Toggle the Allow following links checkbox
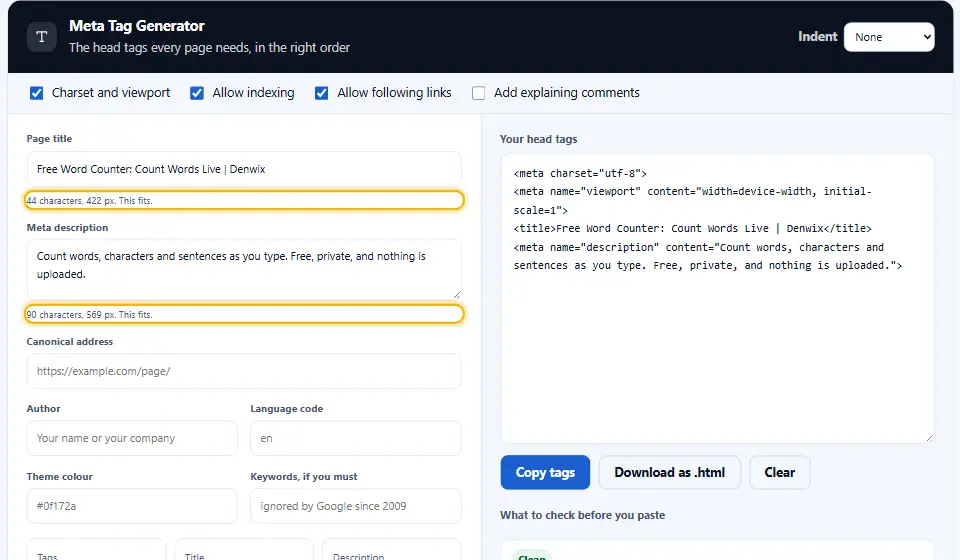960x560 pixels. 321,93
